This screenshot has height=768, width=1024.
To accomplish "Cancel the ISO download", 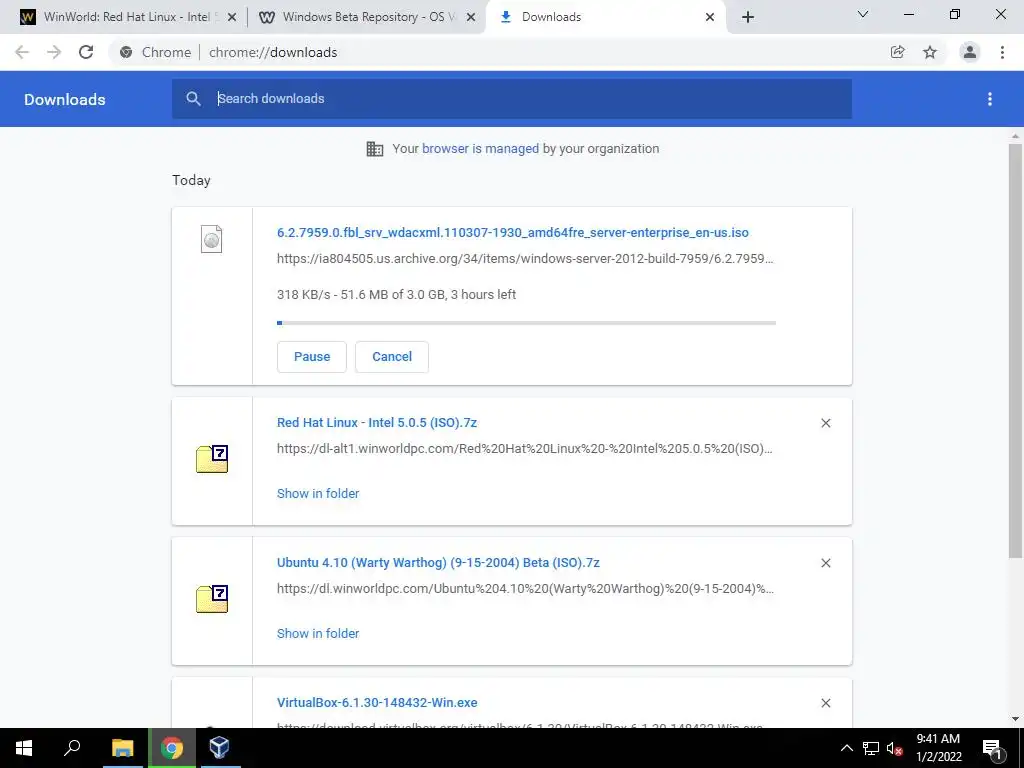I will (x=392, y=357).
